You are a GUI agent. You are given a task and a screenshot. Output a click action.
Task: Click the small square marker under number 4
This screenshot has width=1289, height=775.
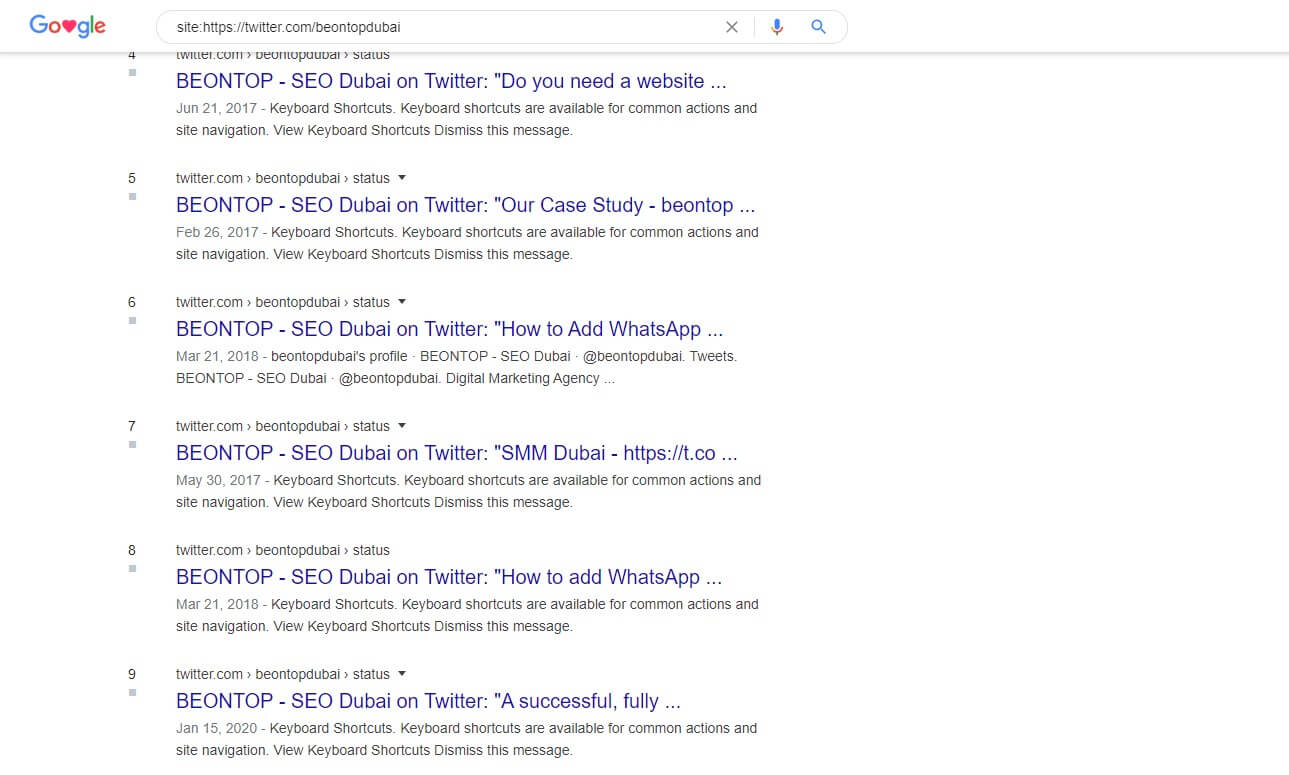click(x=132, y=72)
